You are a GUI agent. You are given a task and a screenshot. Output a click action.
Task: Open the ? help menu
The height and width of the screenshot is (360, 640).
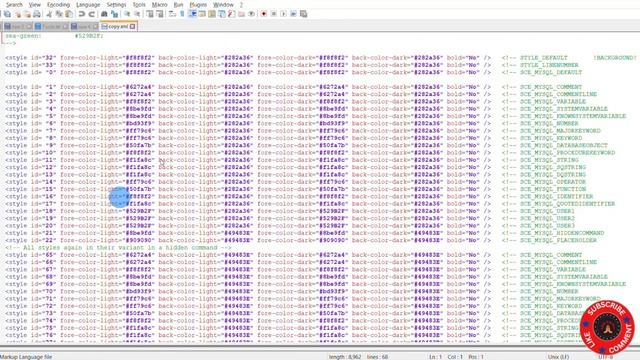[241, 4]
